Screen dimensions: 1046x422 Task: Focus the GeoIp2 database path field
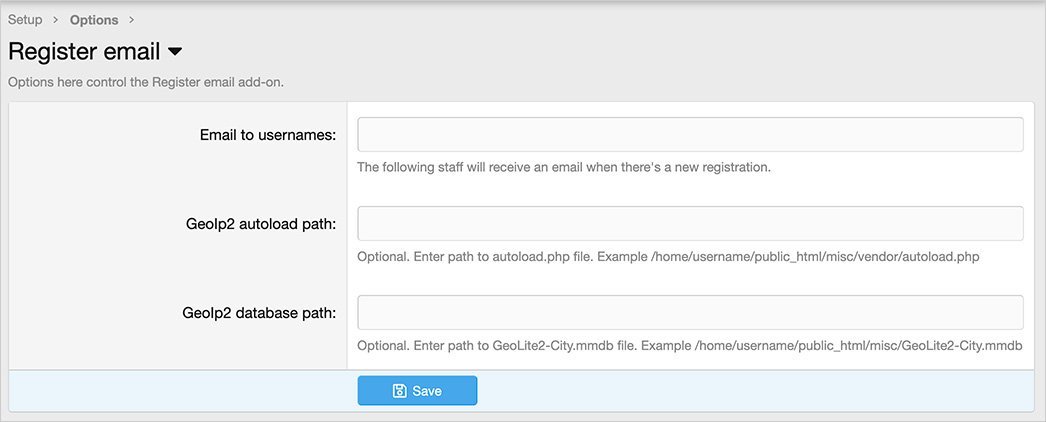point(690,312)
